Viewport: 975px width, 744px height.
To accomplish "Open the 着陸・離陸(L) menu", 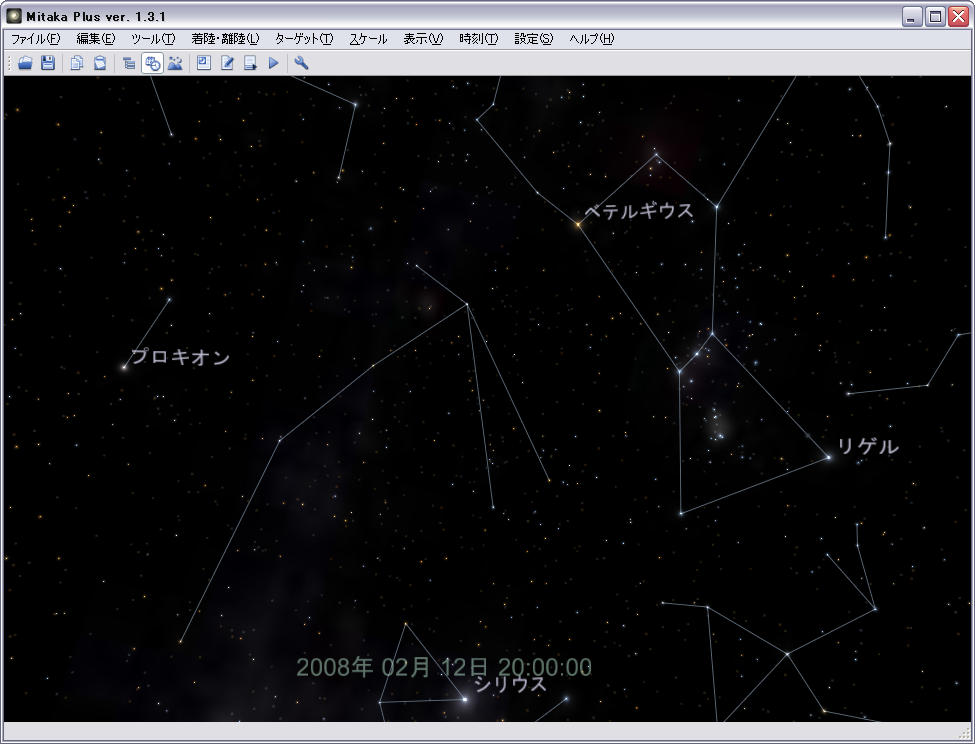I will click(225, 39).
